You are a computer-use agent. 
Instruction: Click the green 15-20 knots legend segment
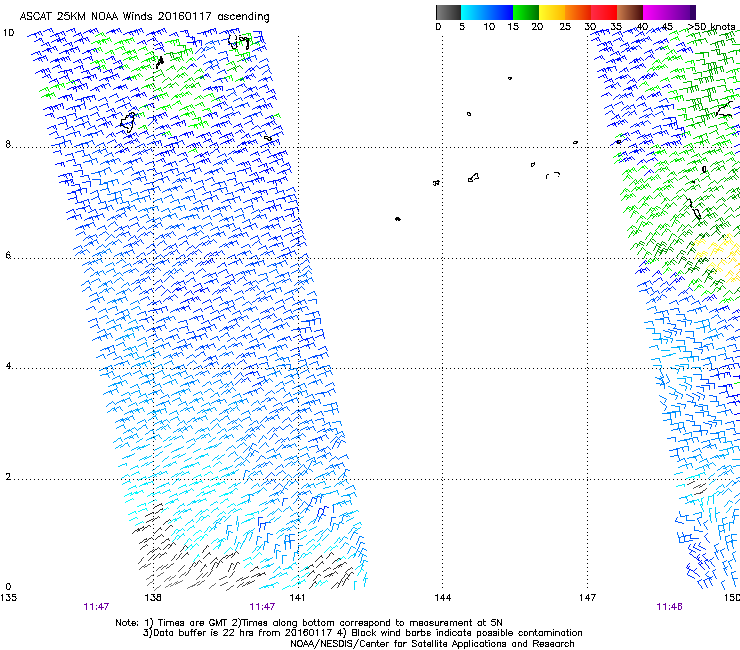coord(526,12)
